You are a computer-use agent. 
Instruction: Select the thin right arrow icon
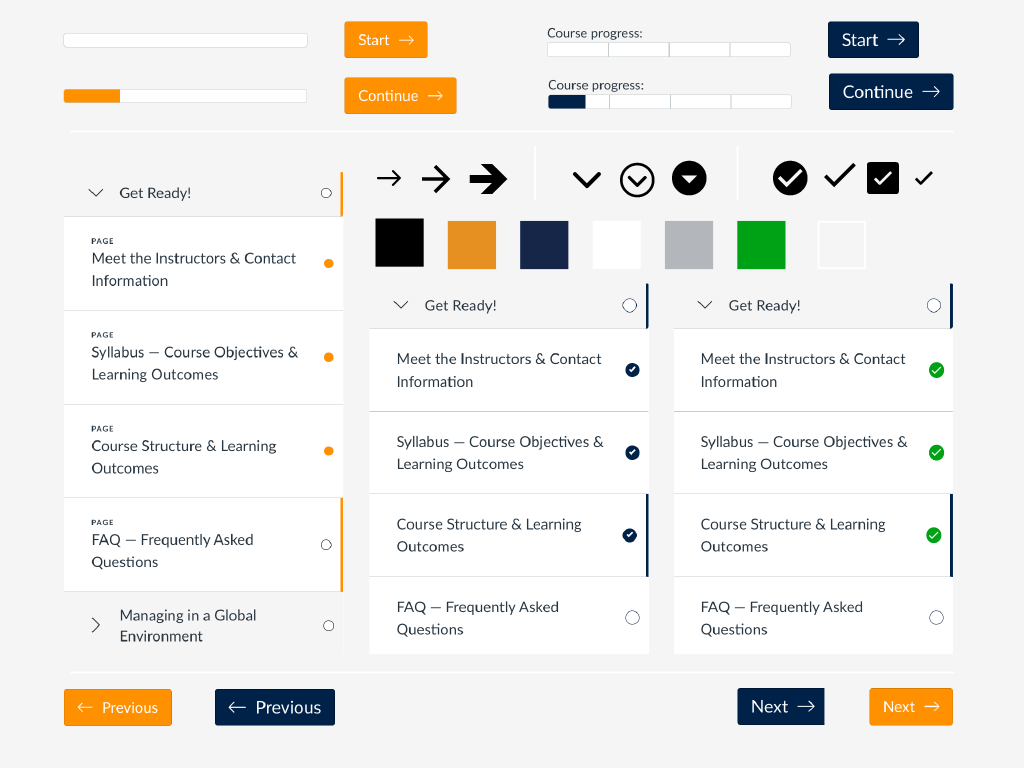click(x=389, y=180)
